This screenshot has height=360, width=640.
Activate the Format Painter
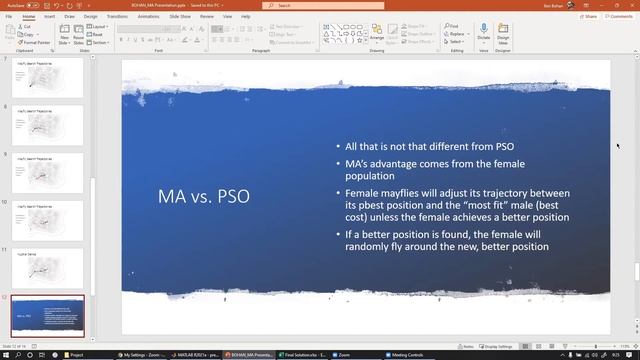(34, 42)
